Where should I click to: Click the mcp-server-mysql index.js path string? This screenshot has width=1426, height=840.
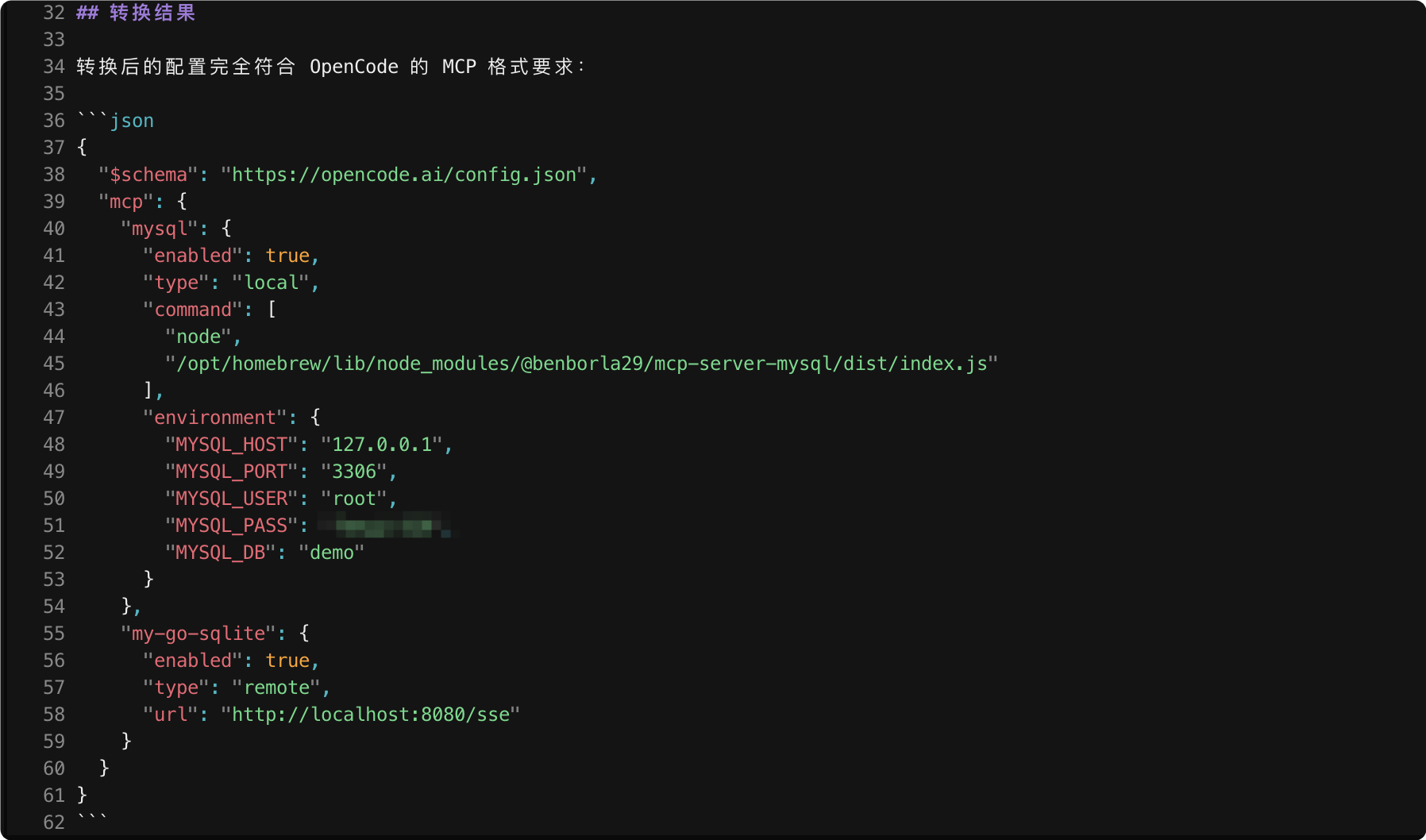pos(582,364)
